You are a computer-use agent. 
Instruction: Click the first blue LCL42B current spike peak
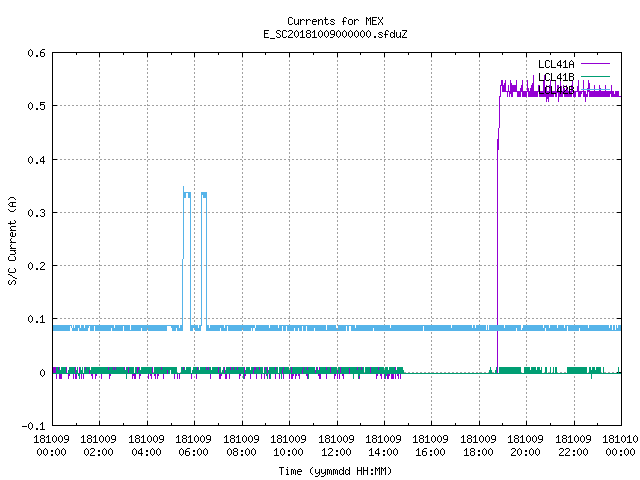pyautogui.click(x=187, y=193)
